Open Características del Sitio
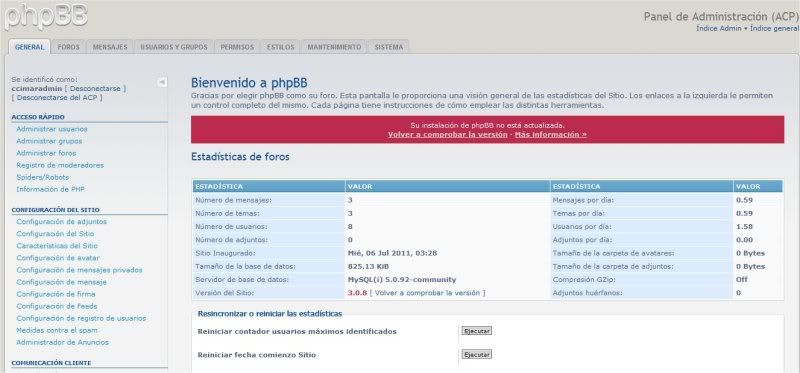This screenshot has width=800, height=373. (57, 245)
